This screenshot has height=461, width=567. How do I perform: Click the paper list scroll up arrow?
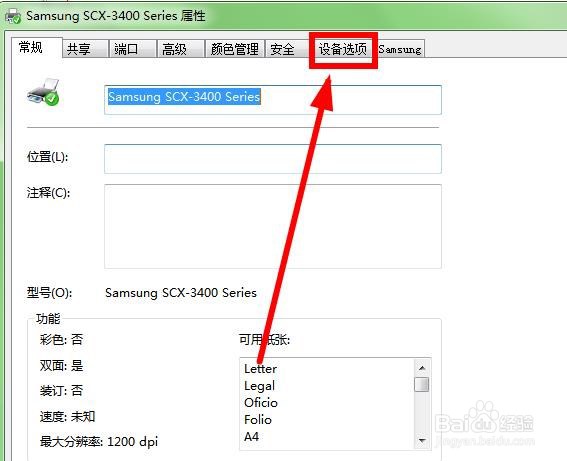[x=422, y=368]
